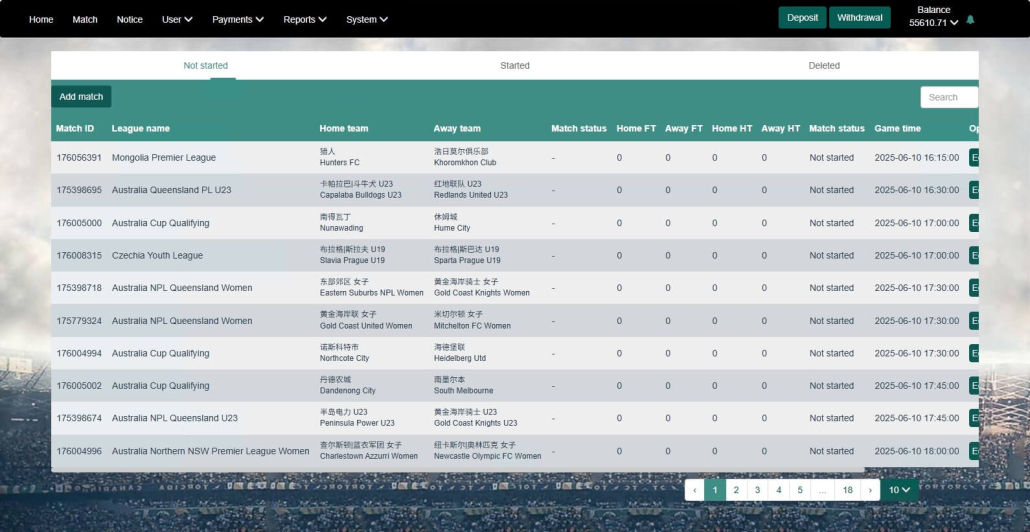Screen dimensions: 1030x532
Task: Click the edit button for match 176008315
Action: 974,255
